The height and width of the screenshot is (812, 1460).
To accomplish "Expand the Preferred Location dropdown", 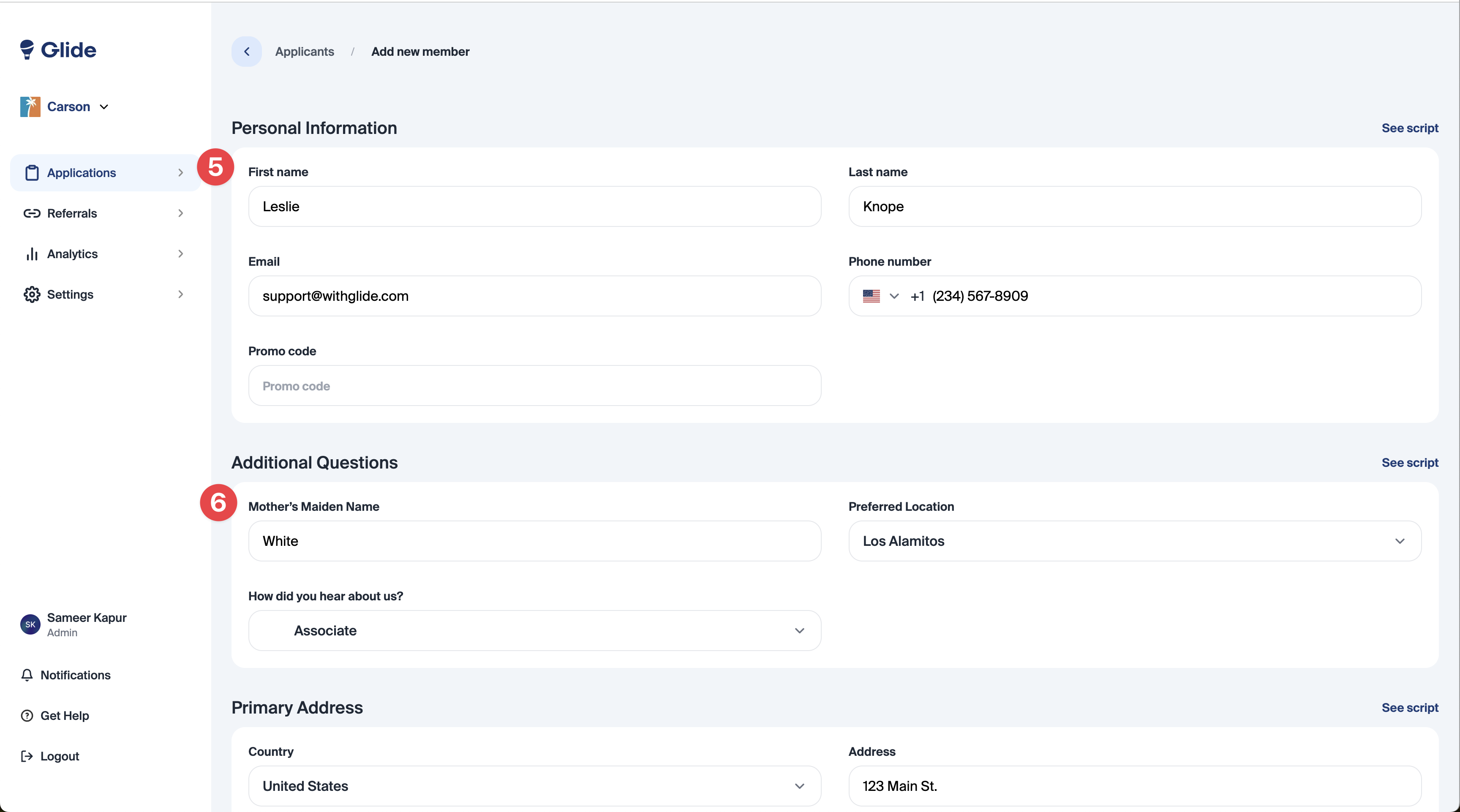I will click(x=1399, y=541).
